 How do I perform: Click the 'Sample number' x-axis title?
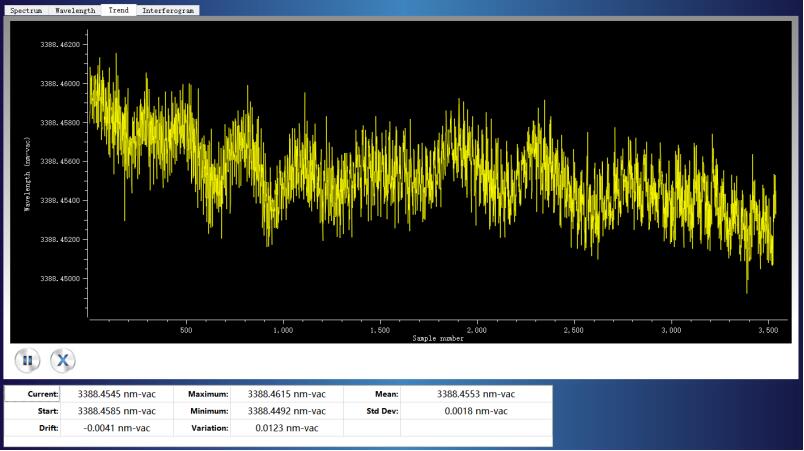coord(438,338)
